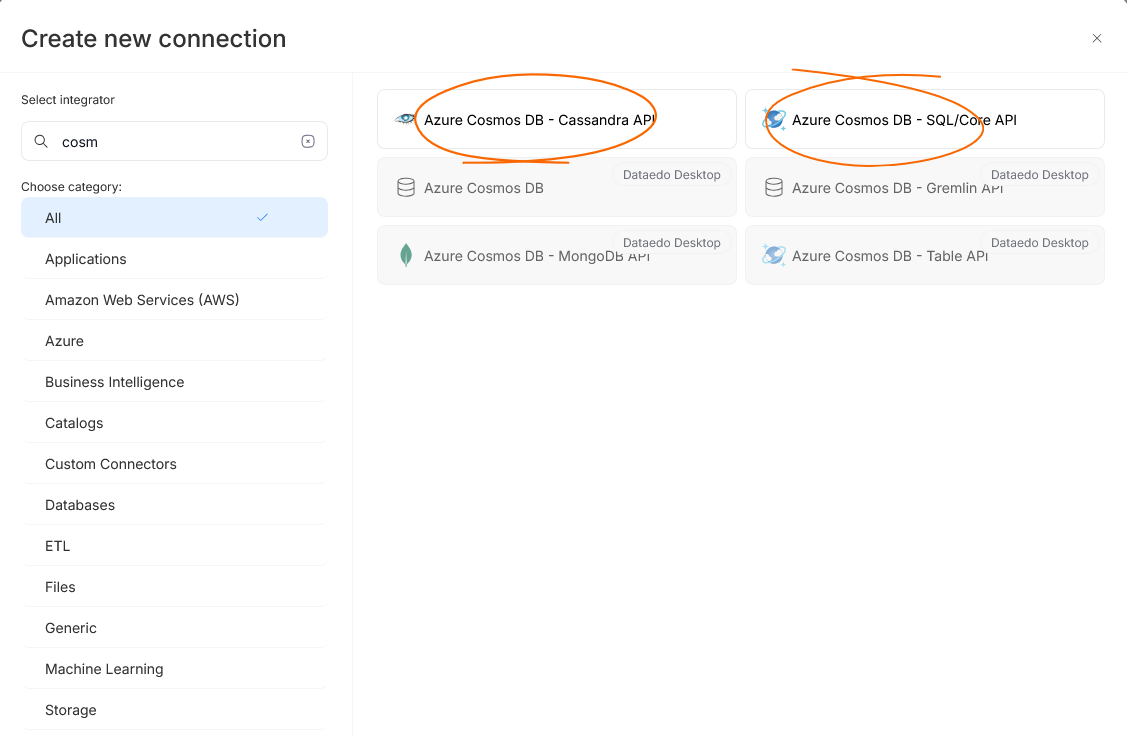1127x744 pixels.
Task: Click the 'Choose category:' label
Action: coord(71,187)
